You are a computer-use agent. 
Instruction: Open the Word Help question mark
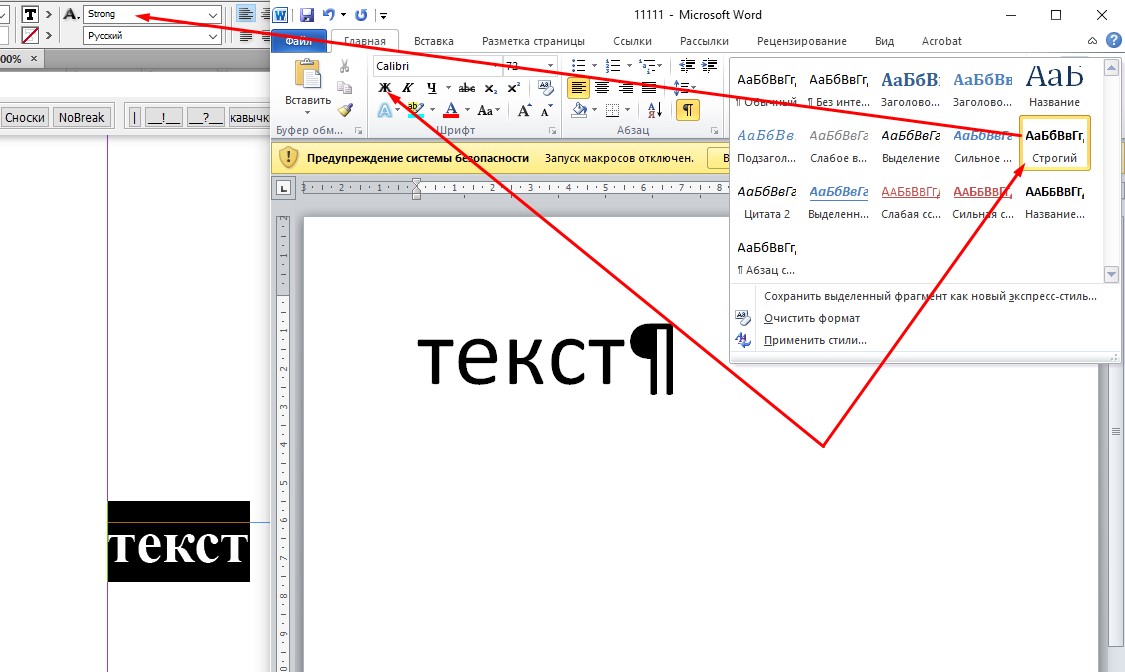[x=1113, y=41]
